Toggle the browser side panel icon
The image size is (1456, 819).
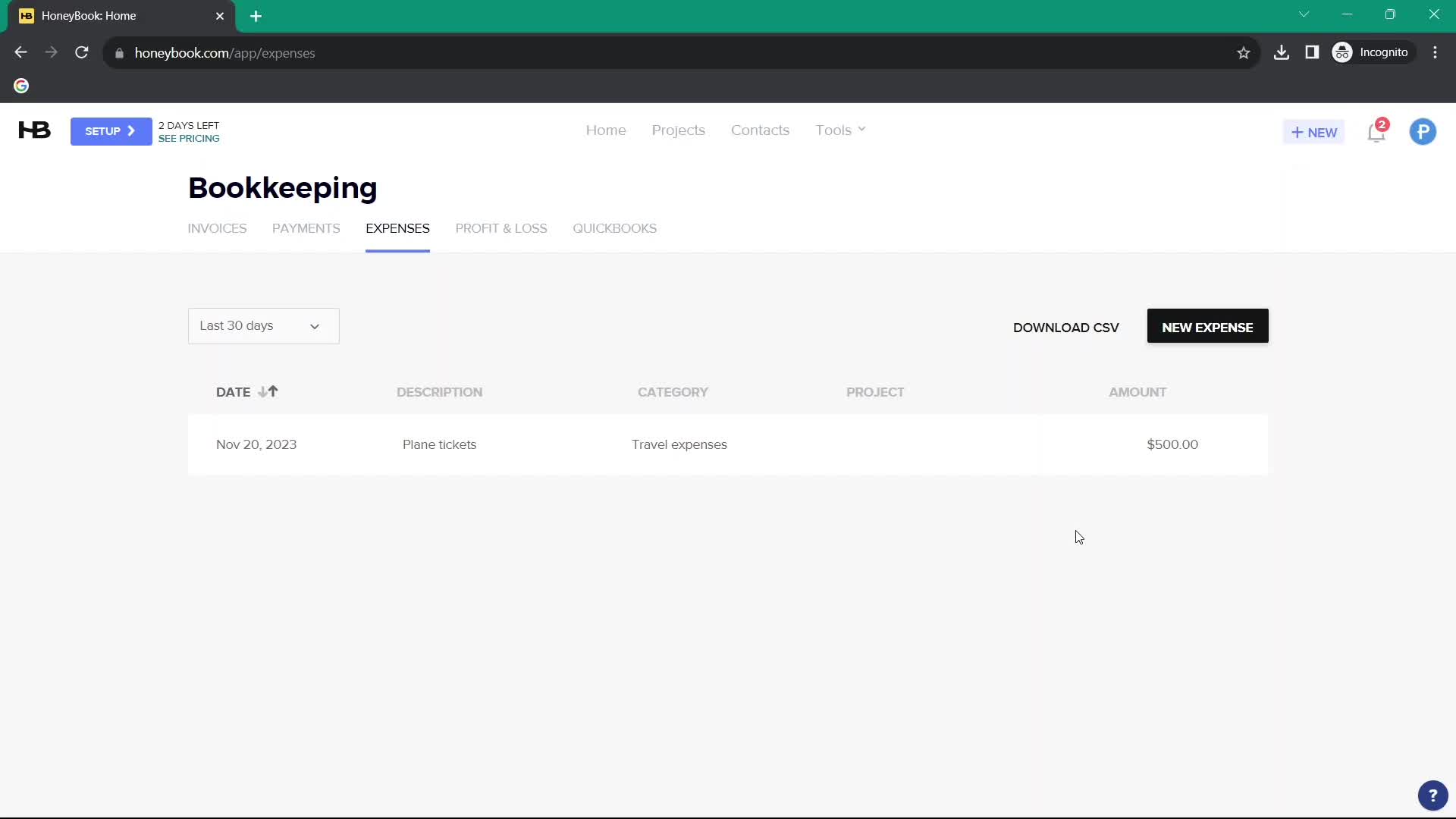(x=1312, y=52)
